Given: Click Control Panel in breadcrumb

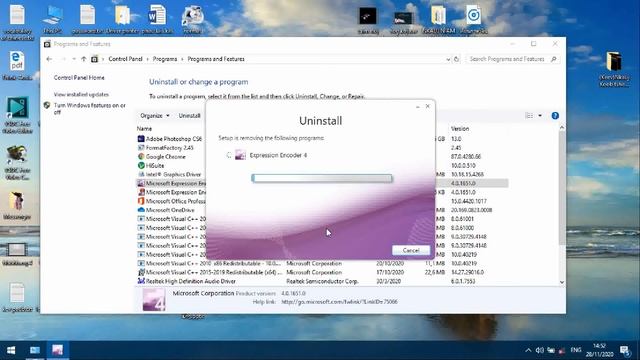Looking at the screenshot, I should click(x=125, y=59).
